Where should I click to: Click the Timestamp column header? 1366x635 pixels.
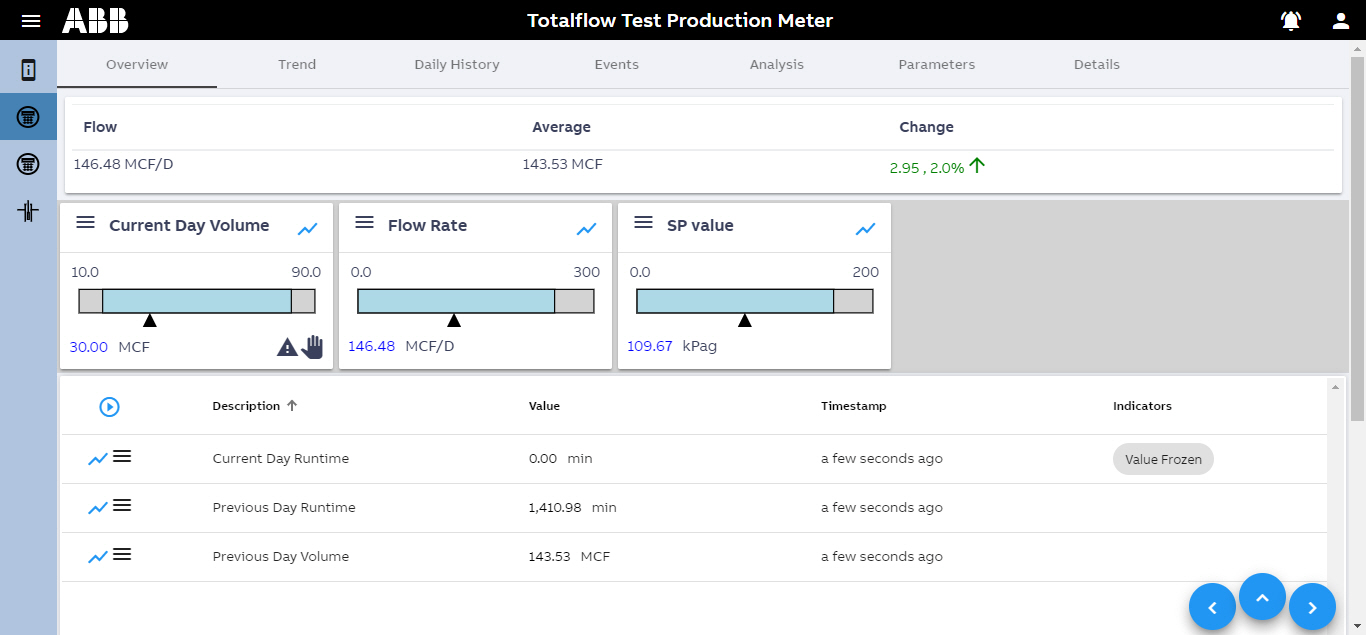tap(853, 406)
